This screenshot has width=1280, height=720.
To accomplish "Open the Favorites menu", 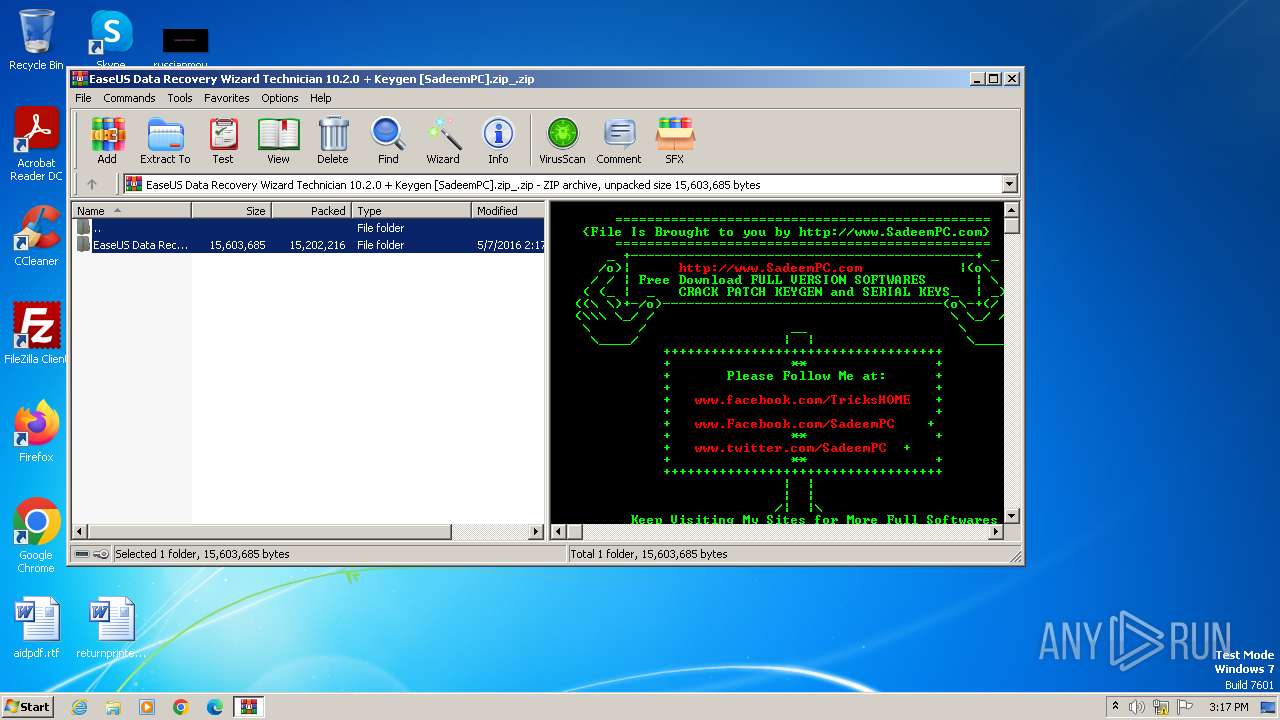I will coord(227,98).
